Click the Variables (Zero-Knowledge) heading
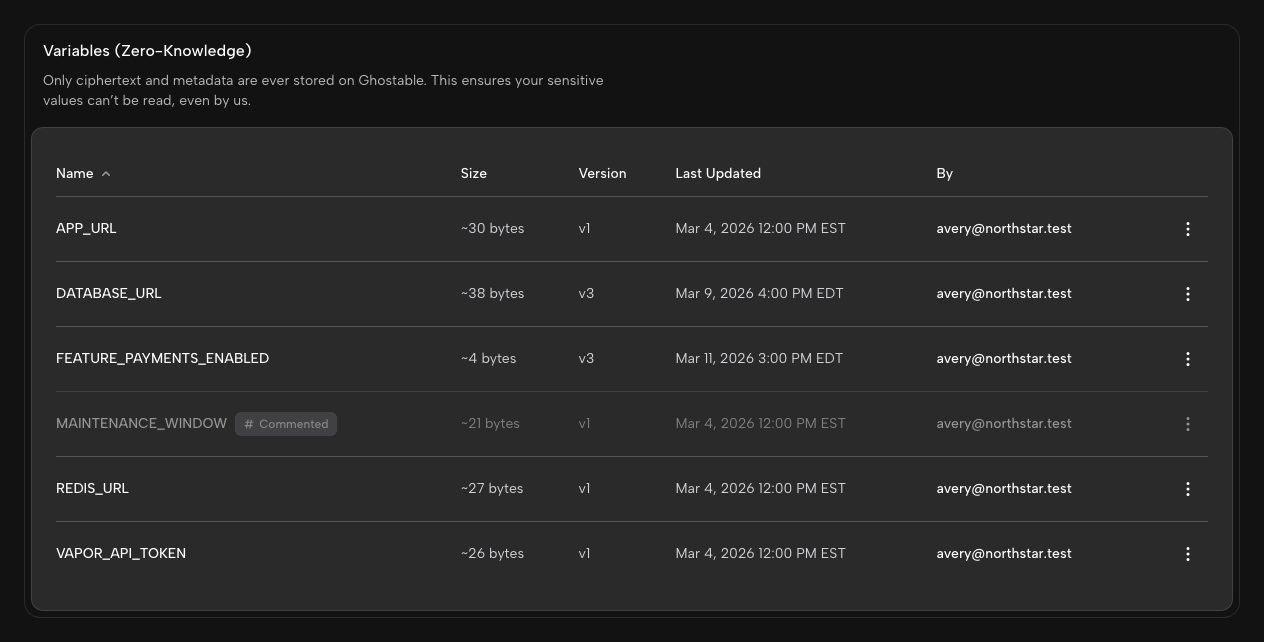This screenshot has width=1264, height=642. pos(147,50)
